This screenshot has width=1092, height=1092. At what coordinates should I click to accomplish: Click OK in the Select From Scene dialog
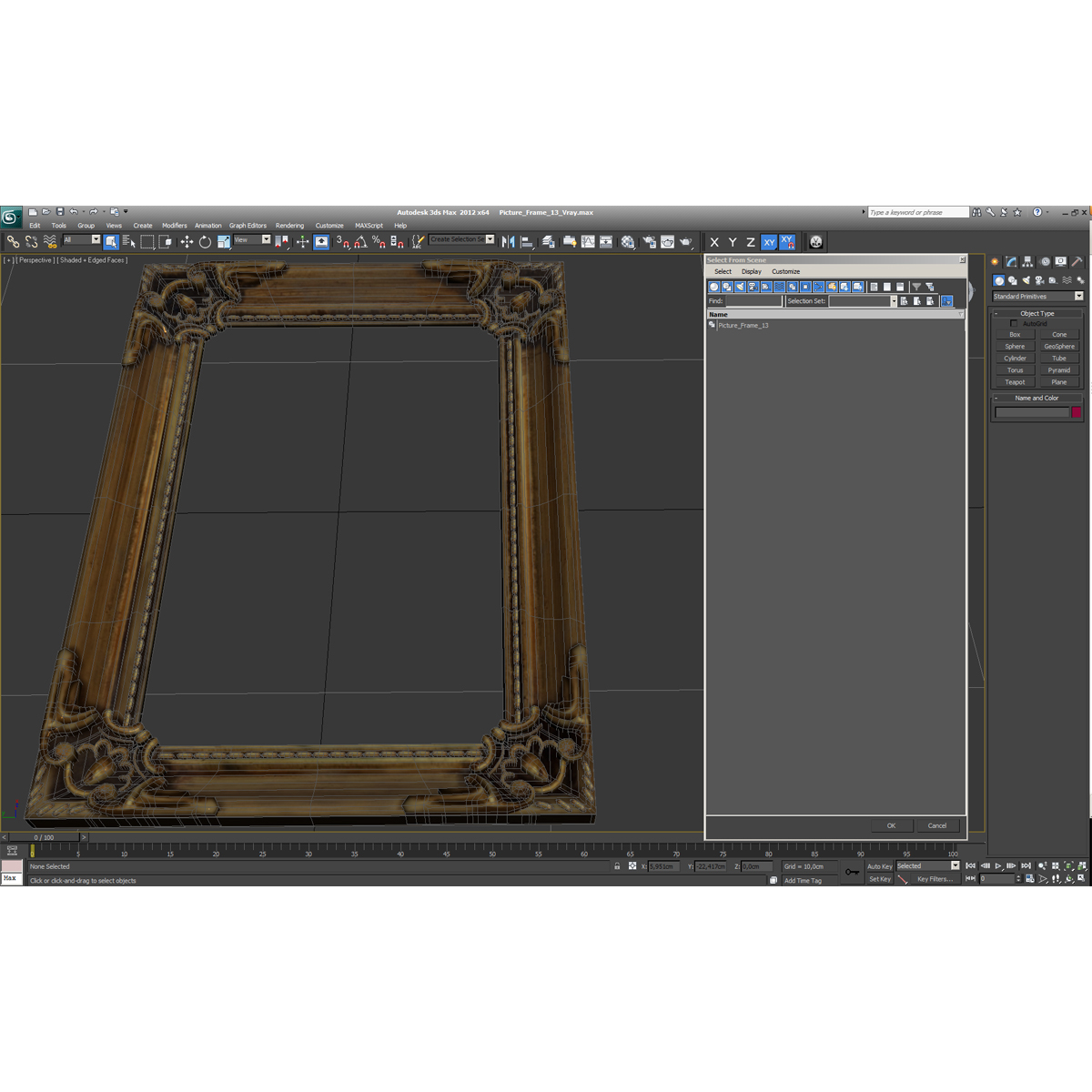(x=891, y=825)
